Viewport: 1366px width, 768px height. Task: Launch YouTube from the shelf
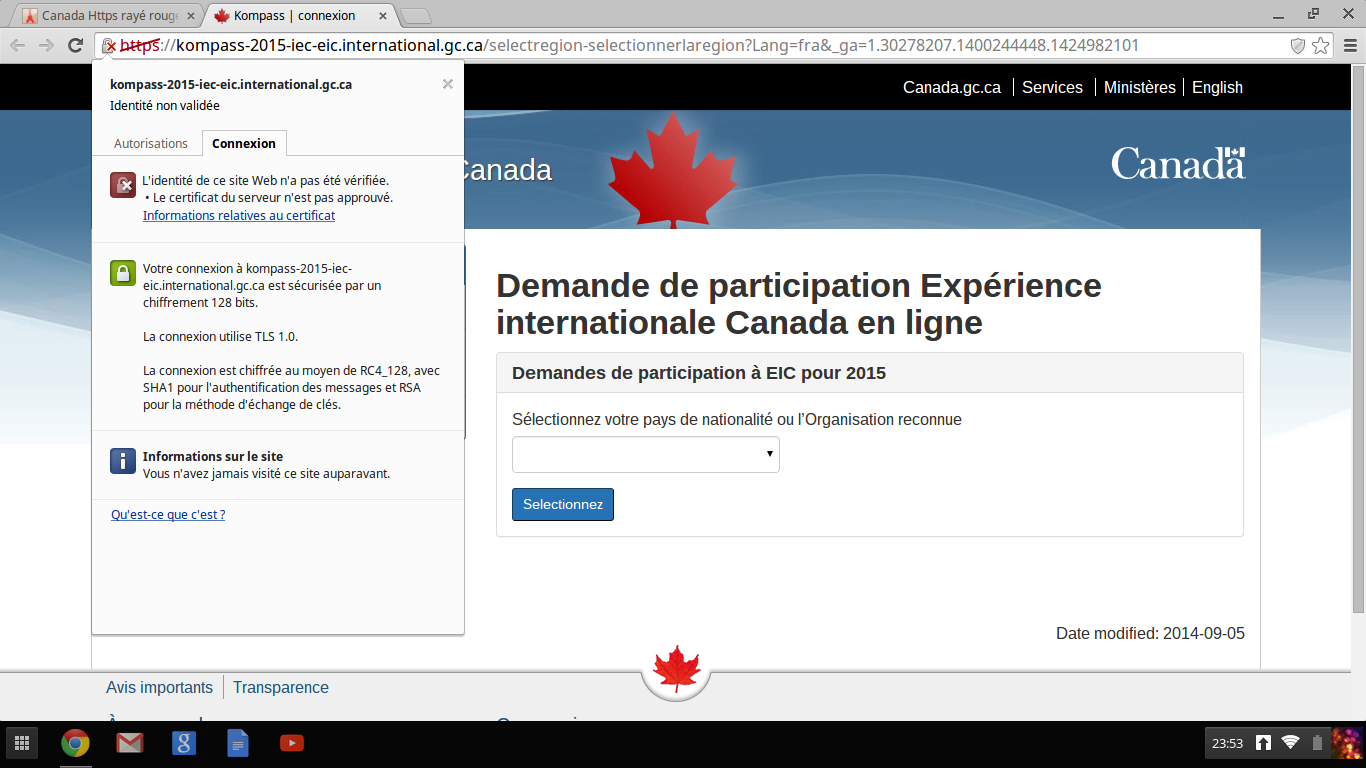pos(292,743)
